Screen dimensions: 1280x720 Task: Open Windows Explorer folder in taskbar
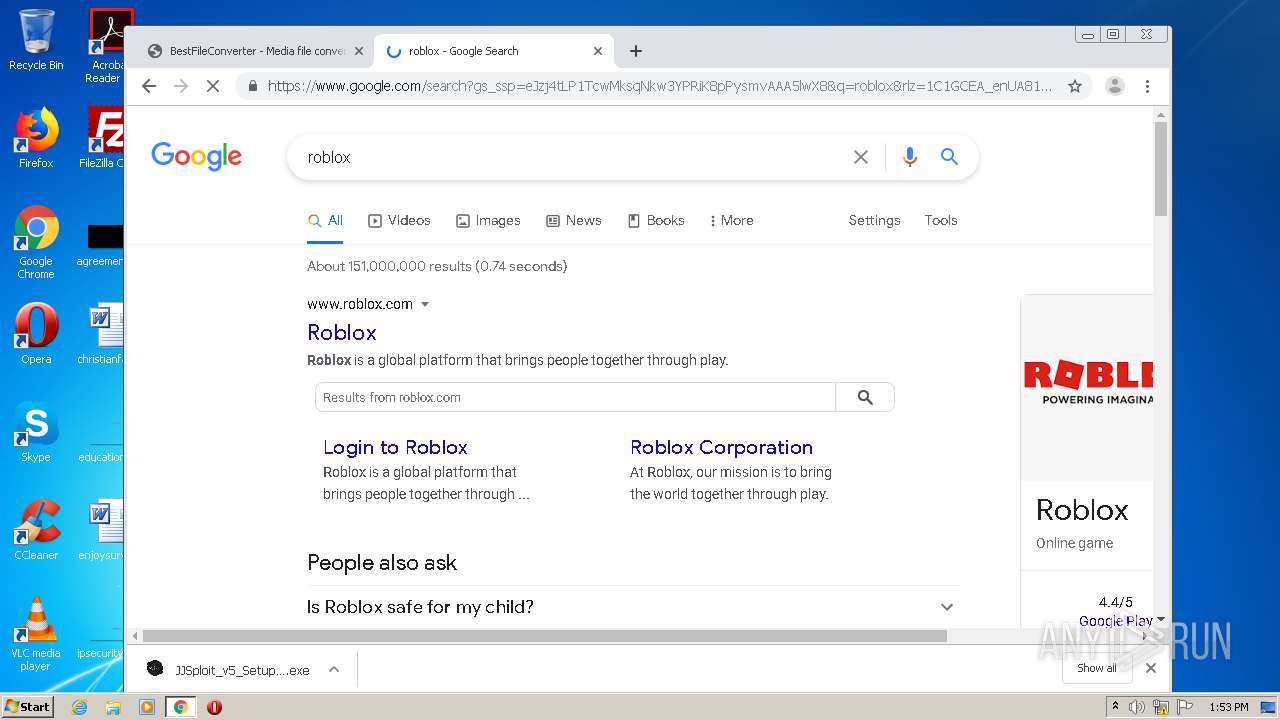tap(113, 707)
